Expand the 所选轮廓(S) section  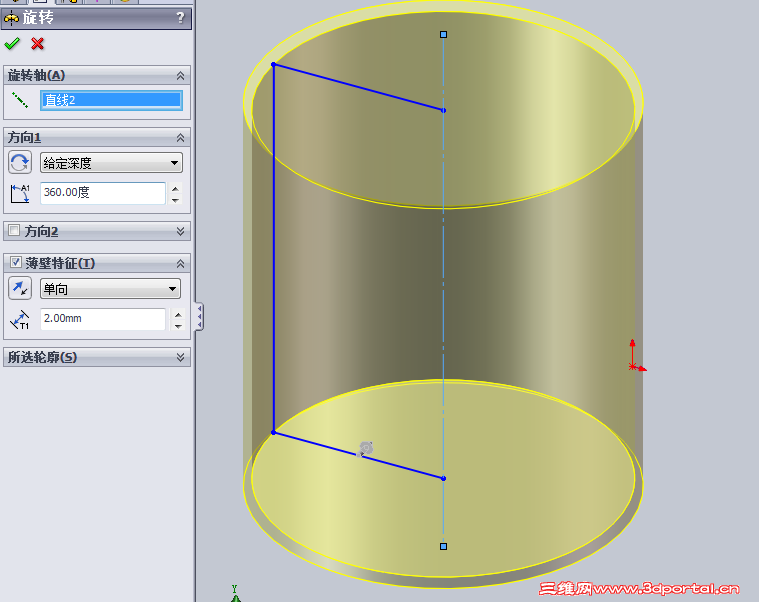(x=181, y=357)
